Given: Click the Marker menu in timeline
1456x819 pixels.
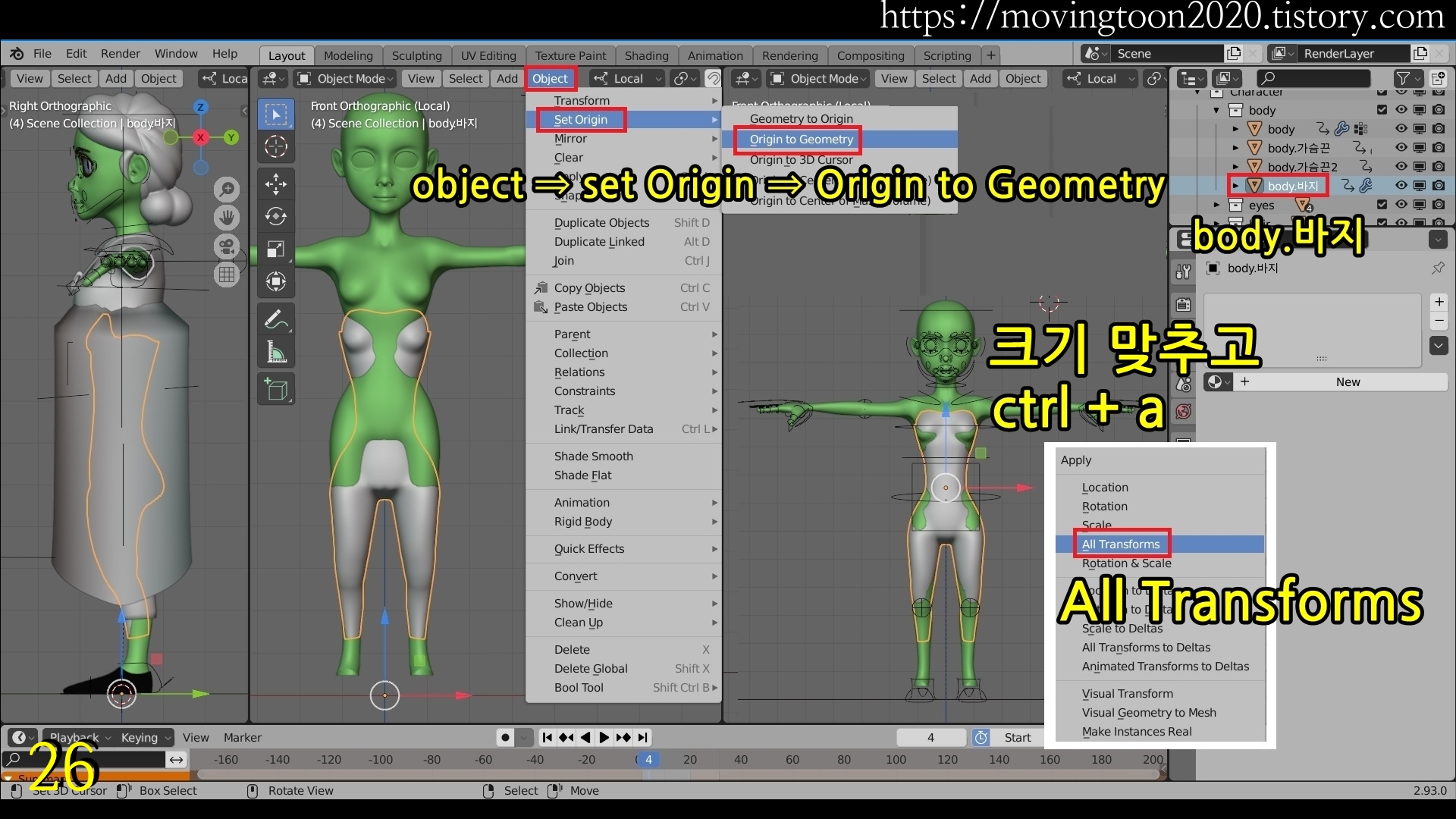Looking at the screenshot, I should (x=242, y=737).
